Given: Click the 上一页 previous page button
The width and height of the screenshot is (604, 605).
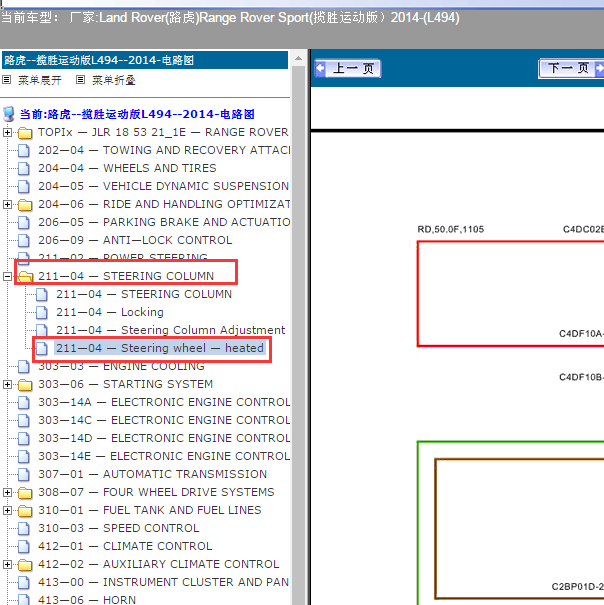Looking at the screenshot, I should point(347,69).
